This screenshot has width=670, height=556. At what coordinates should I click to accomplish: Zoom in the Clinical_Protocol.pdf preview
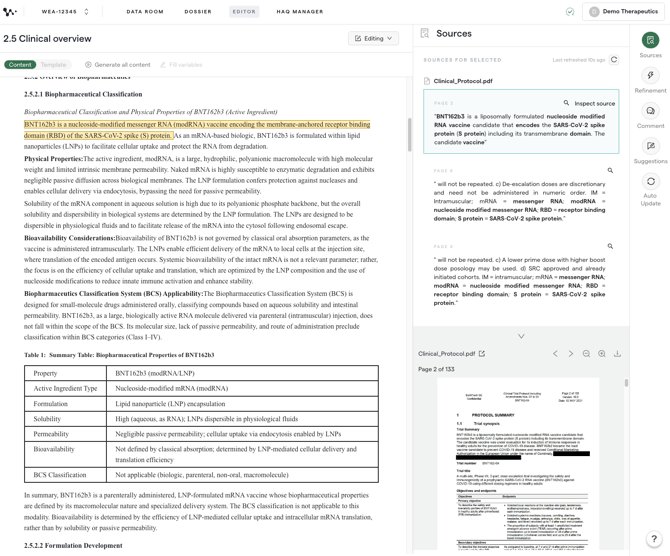click(602, 353)
